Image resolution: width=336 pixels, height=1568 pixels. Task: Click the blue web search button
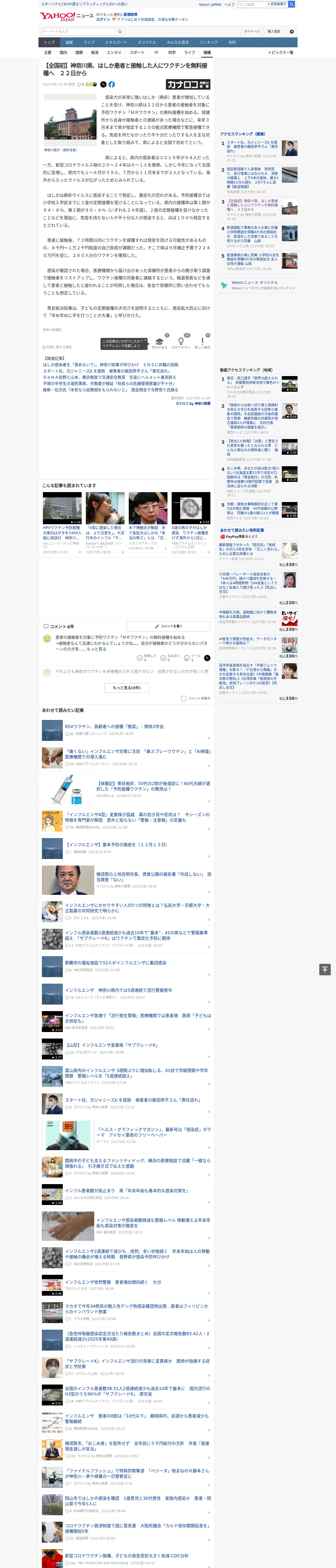(x=292, y=4)
